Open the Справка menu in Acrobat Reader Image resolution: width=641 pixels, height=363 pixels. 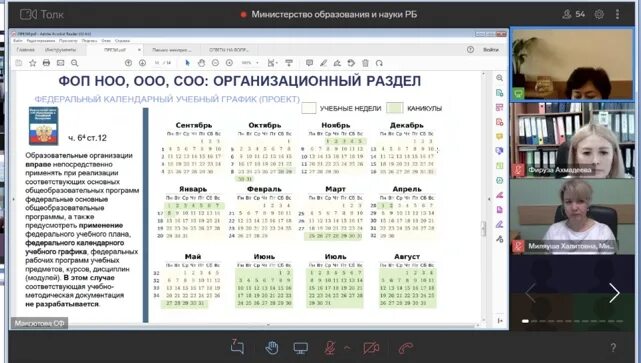[122, 41]
